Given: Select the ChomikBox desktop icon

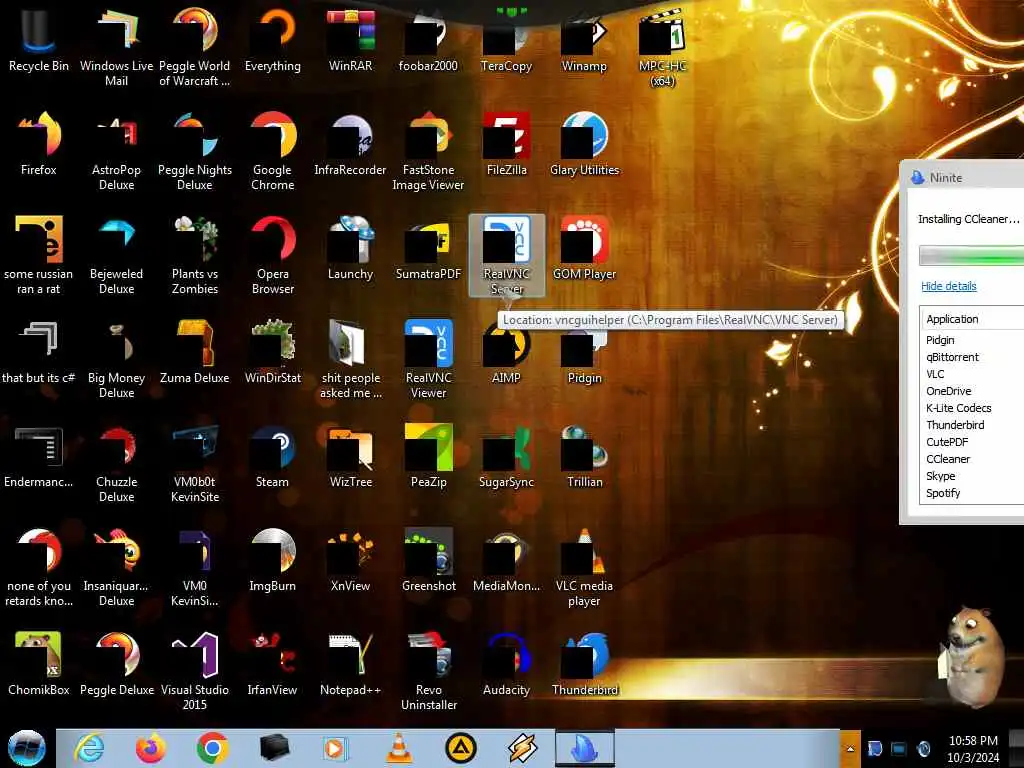Looking at the screenshot, I should point(39,664).
